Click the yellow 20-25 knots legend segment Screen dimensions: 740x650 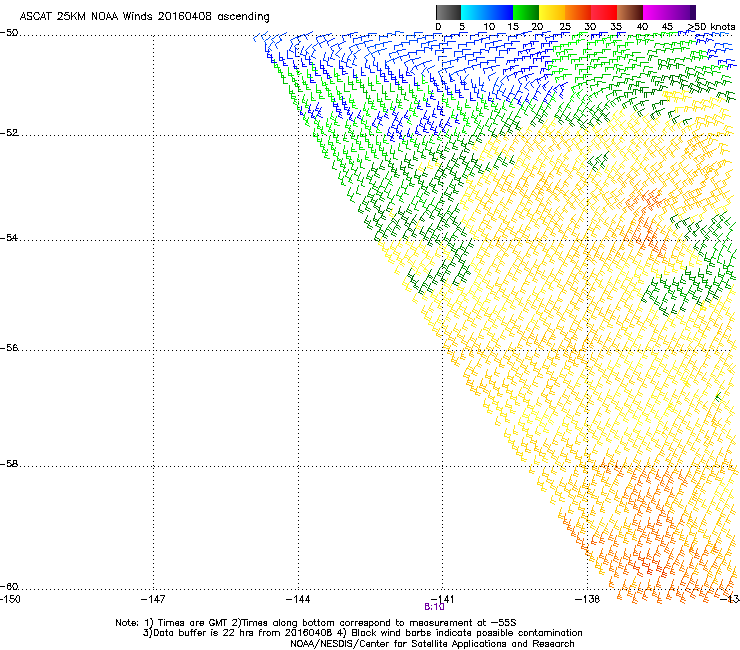tap(552, 12)
